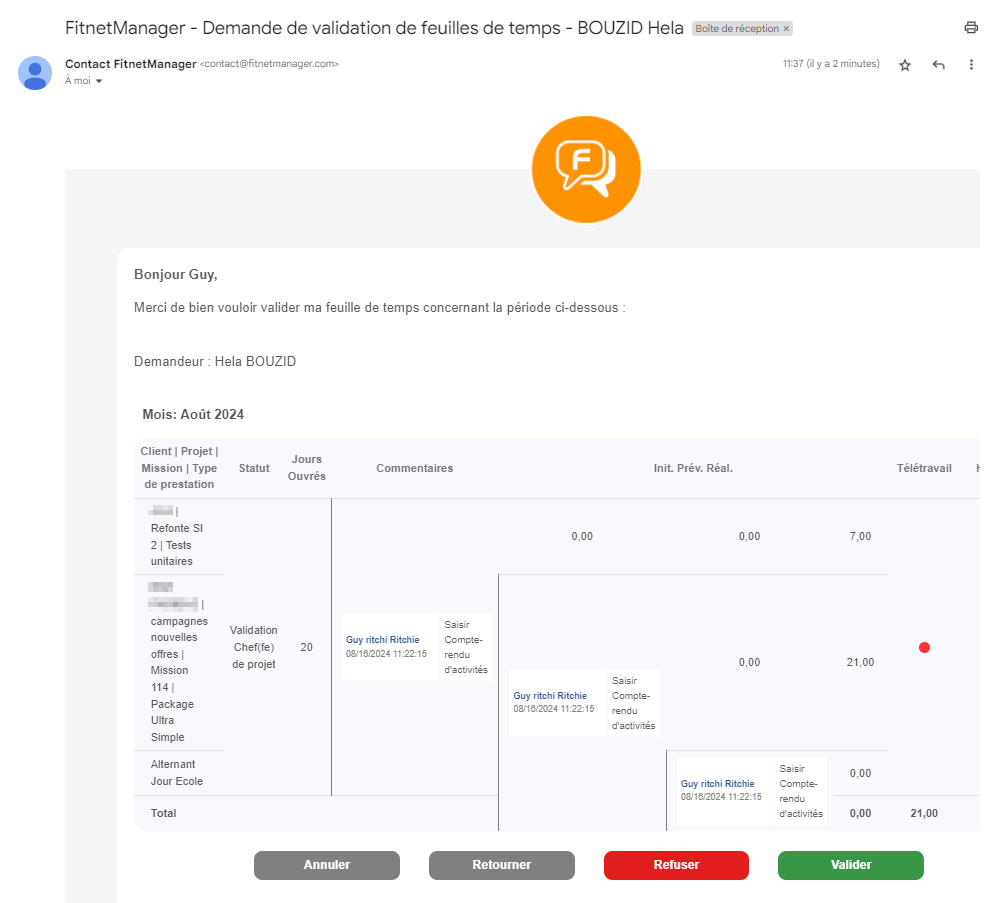The height and width of the screenshot is (903, 990).
Task: Open Guy ritchi Ritchie link under Commentaires column
Action: pyautogui.click(x=383, y=640)
